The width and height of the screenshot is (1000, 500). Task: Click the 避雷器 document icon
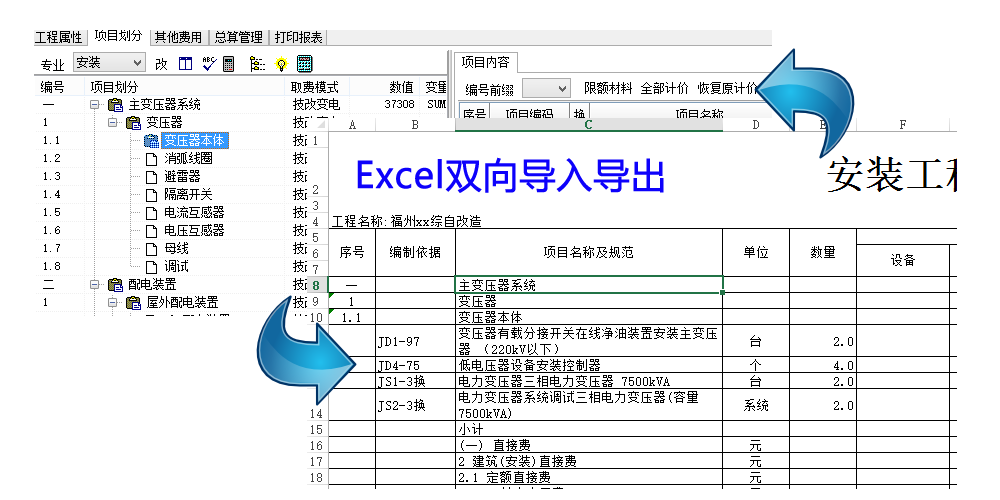click(151, 177)
